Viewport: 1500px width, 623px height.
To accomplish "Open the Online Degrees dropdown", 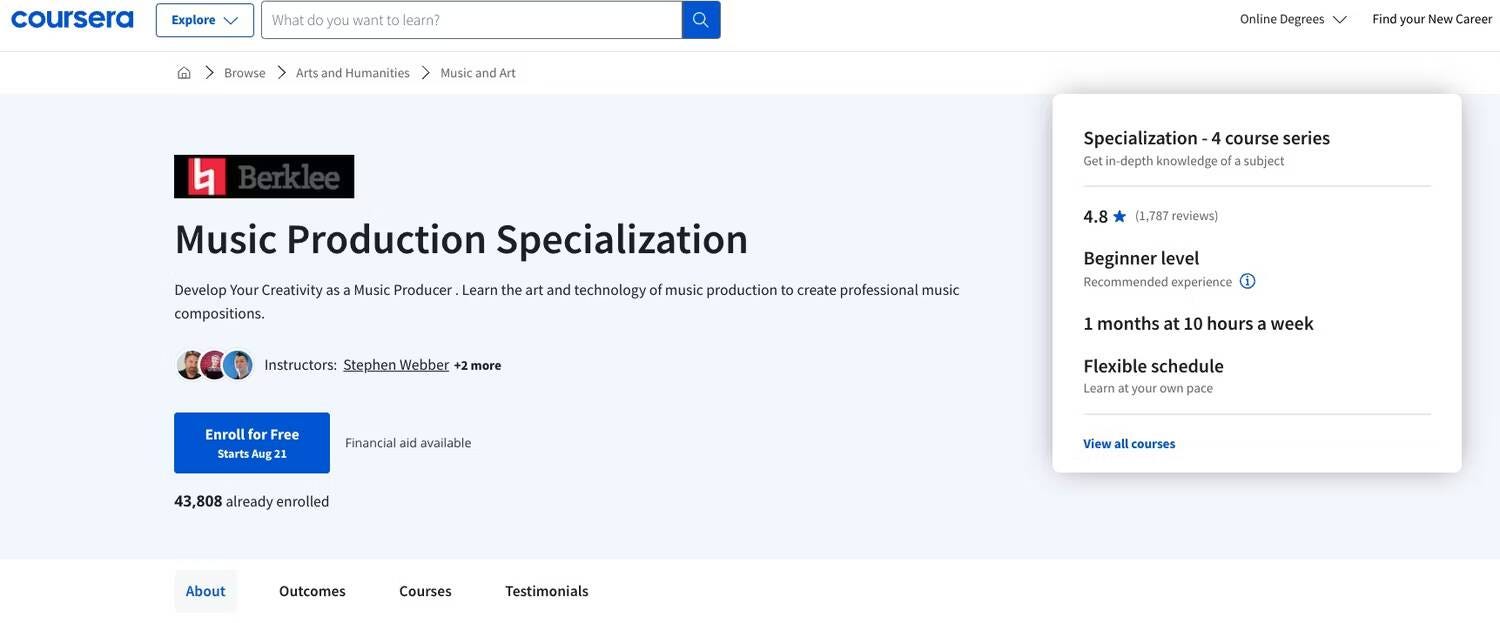I will pos(1293,19).
